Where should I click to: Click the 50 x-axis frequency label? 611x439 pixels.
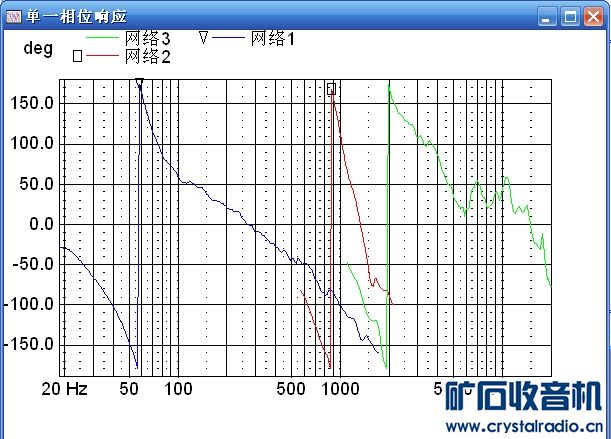point(129,389)
